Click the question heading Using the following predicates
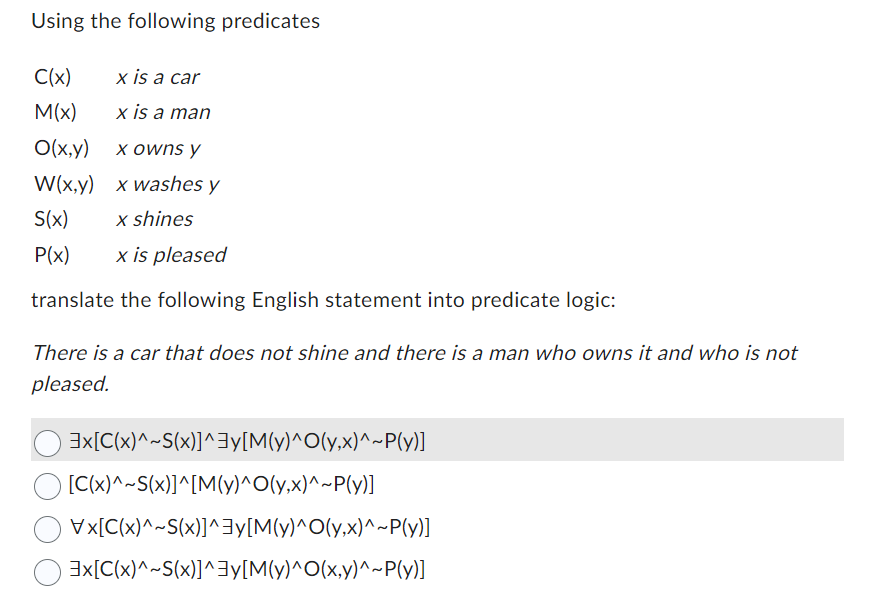Screen dimensions: 887x602 pos(176,20)
